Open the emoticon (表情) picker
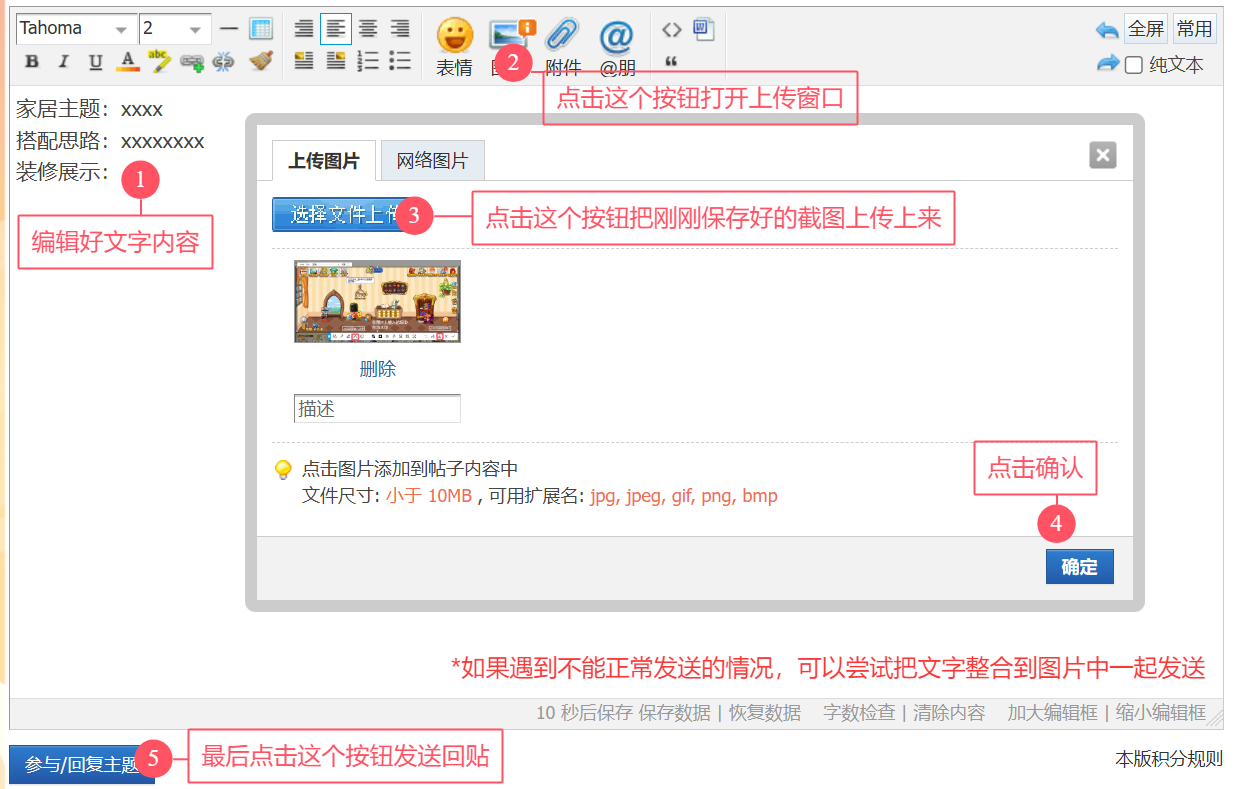The width and height of the screenshot is (1234, 789). click(454, 38)
